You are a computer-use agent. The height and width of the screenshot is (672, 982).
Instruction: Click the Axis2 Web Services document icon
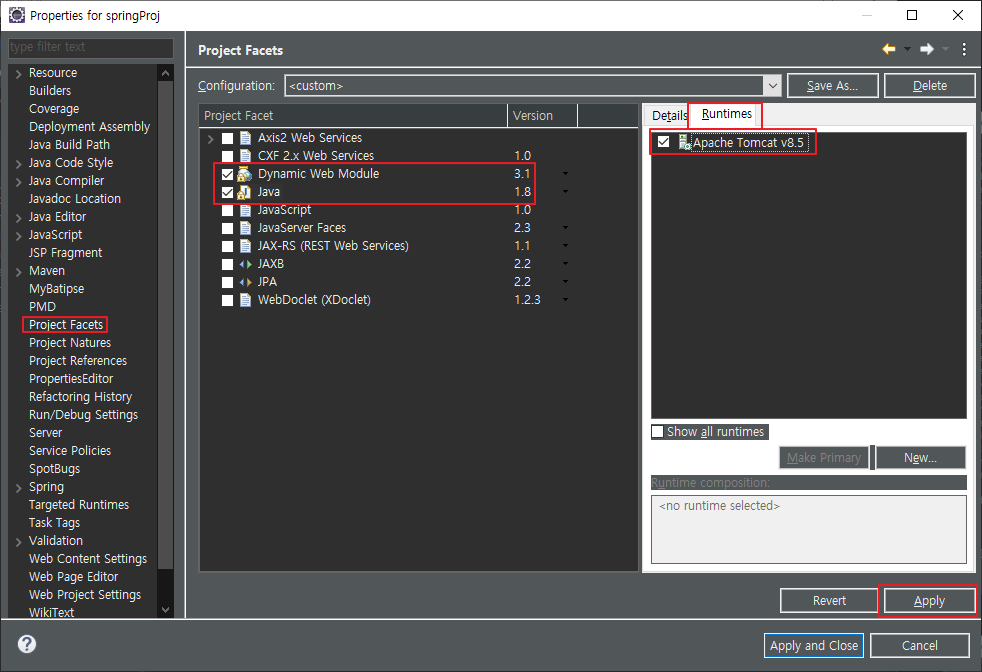tap(246, 138)
